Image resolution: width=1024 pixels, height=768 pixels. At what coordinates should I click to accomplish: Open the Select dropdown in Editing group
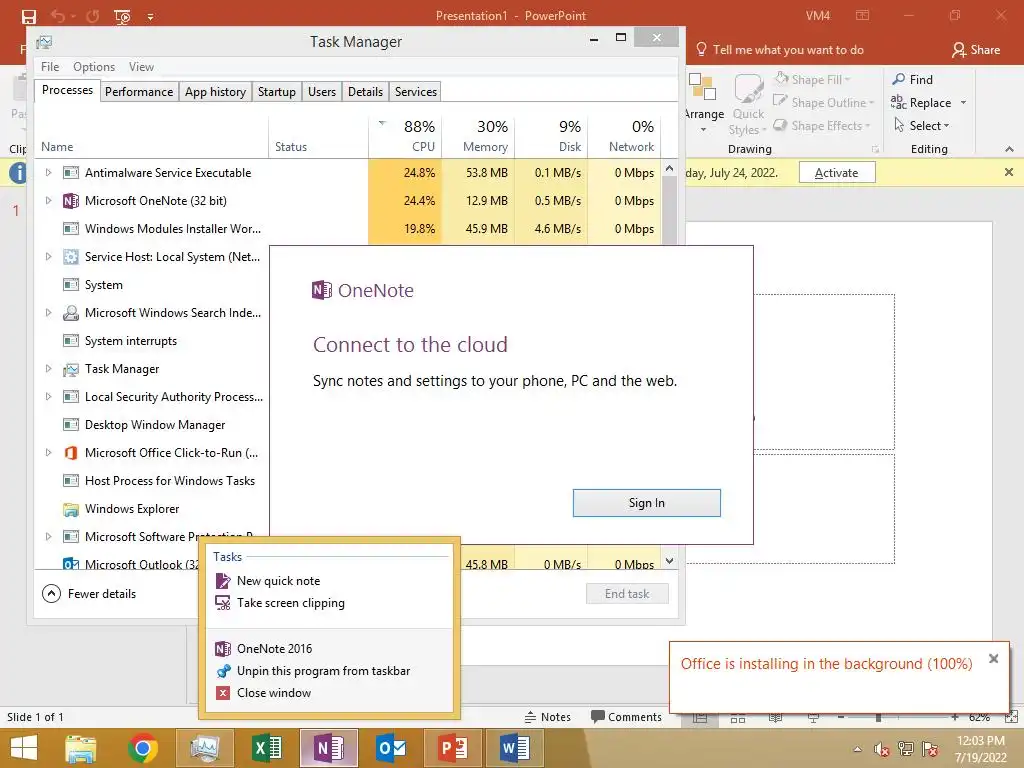[921, 125]
